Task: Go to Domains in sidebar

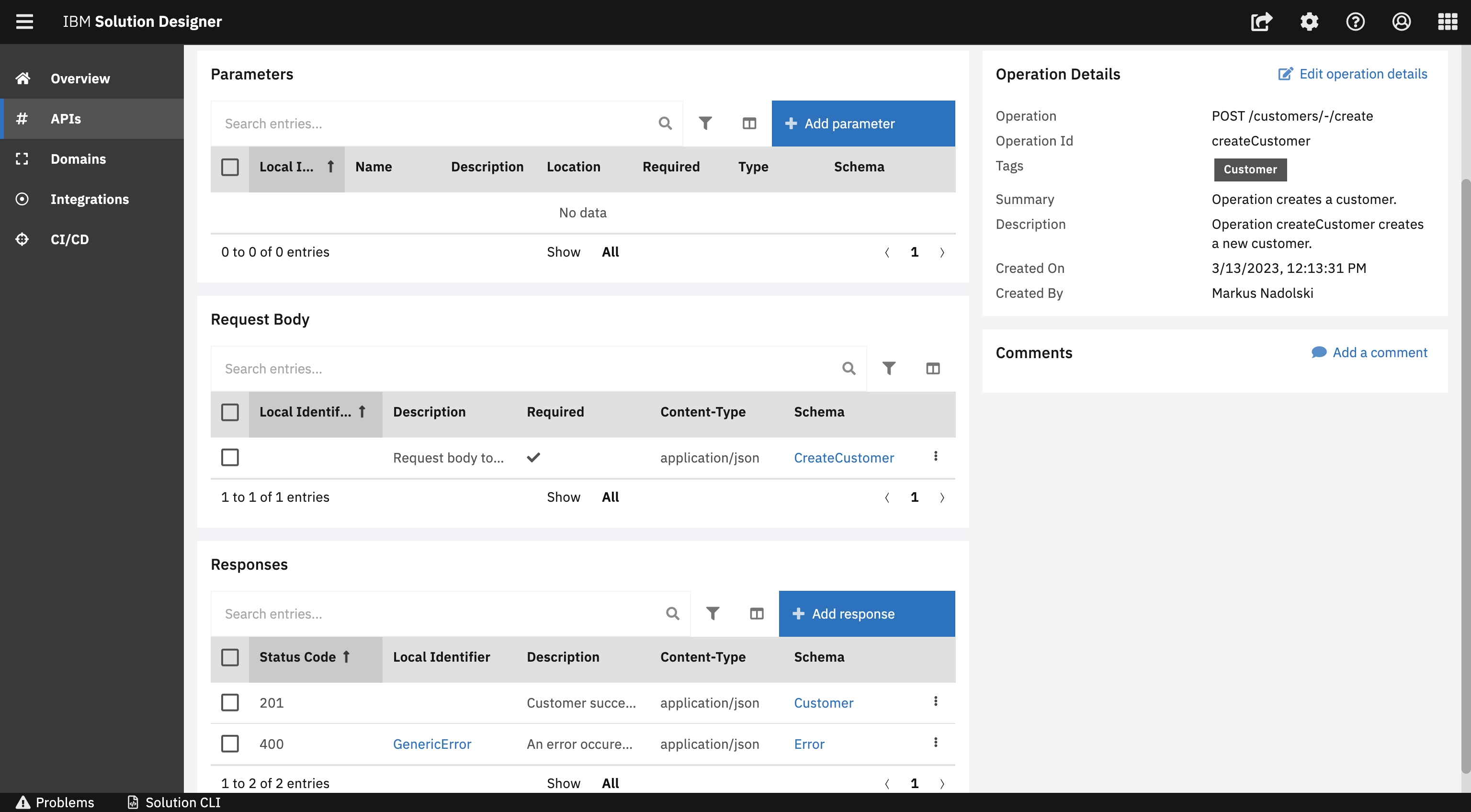Action: point(78,159)
